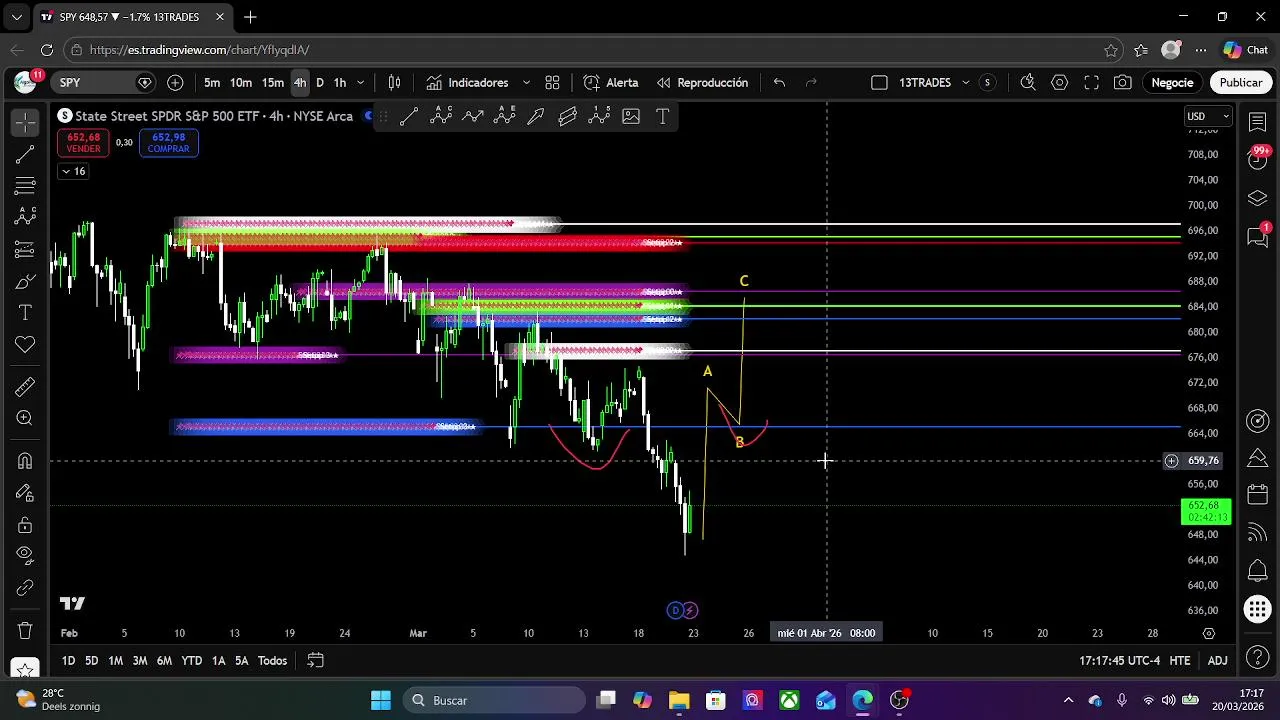The image size is (1280, 720).
Task: Activate the zoom in tool
Action: click(25, 419)
